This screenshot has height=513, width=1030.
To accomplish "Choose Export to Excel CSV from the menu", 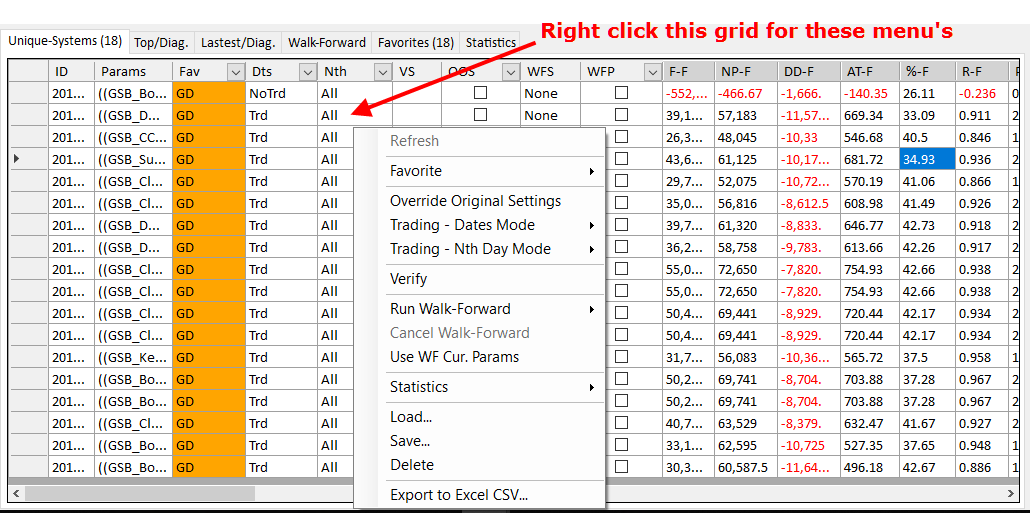I will coord(459,495).
